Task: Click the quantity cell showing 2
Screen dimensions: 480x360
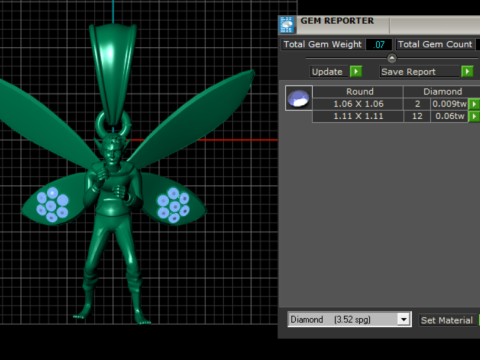Action: click(x=417, y=104)
